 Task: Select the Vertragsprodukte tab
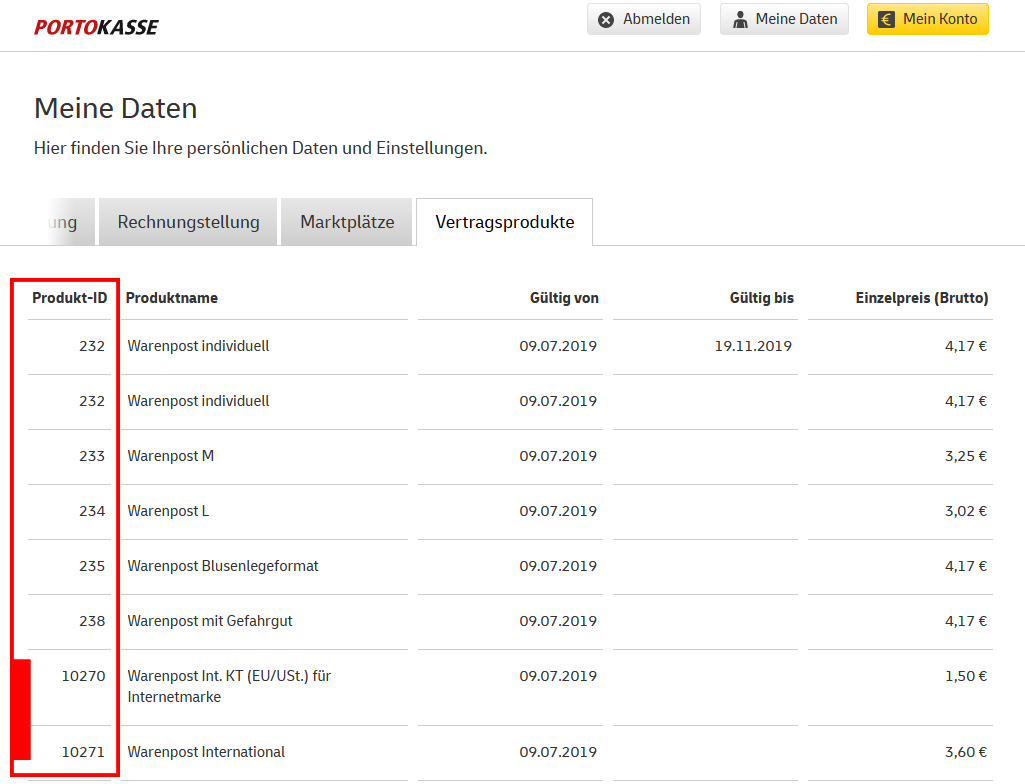[505, 222]
